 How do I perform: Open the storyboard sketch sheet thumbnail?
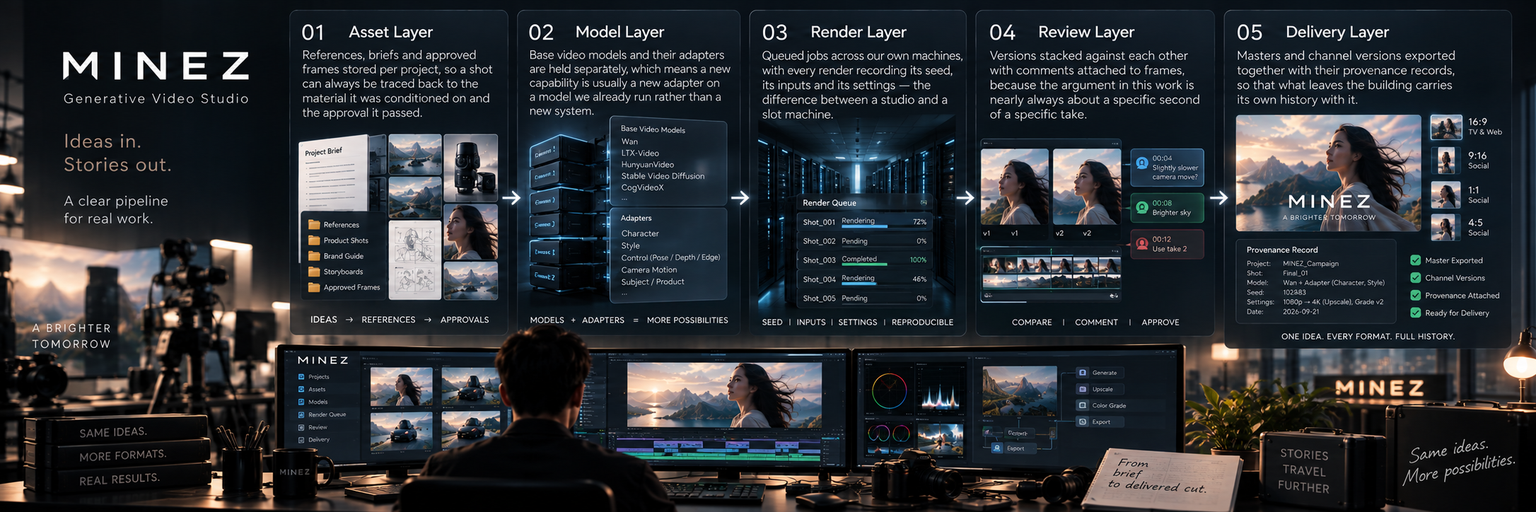414,260
